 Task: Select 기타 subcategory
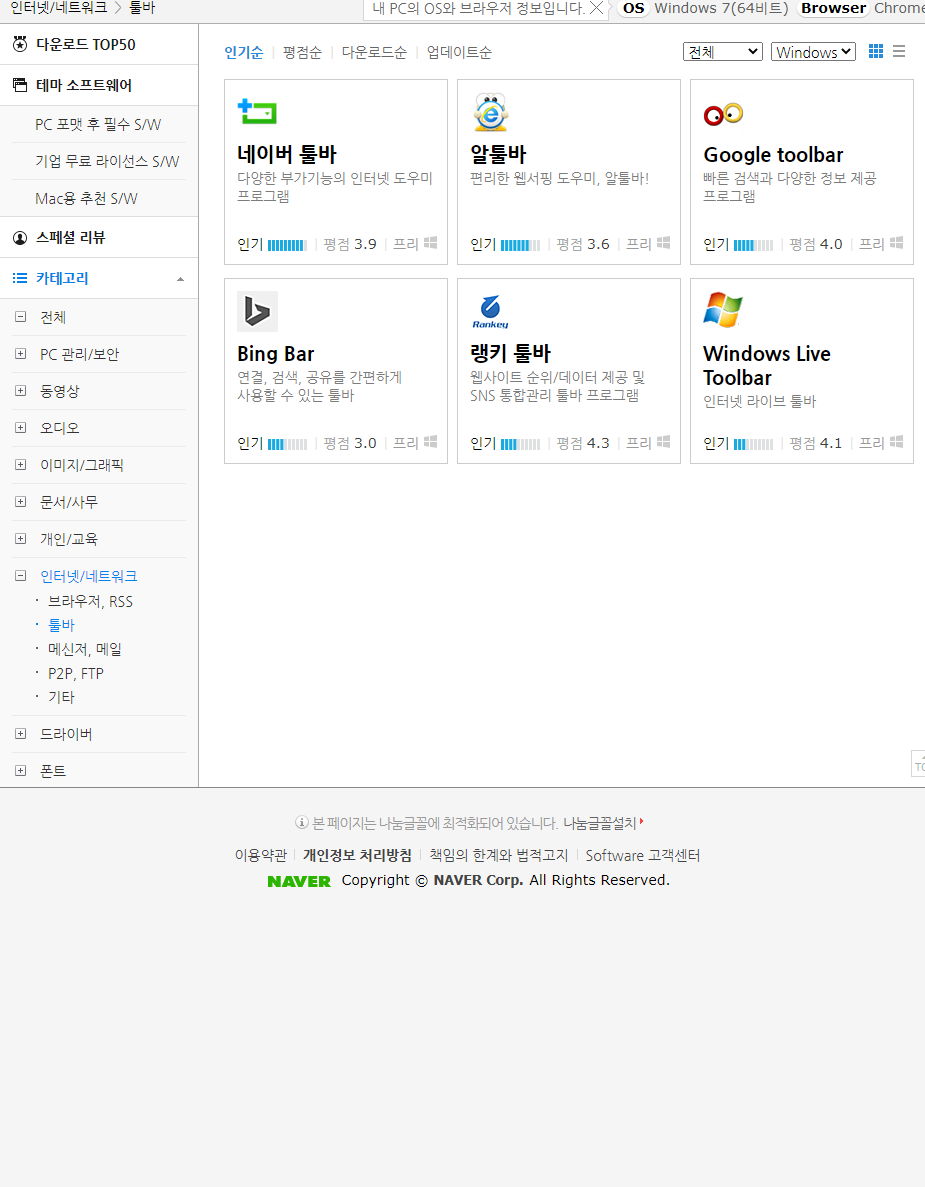click(61, 697)
